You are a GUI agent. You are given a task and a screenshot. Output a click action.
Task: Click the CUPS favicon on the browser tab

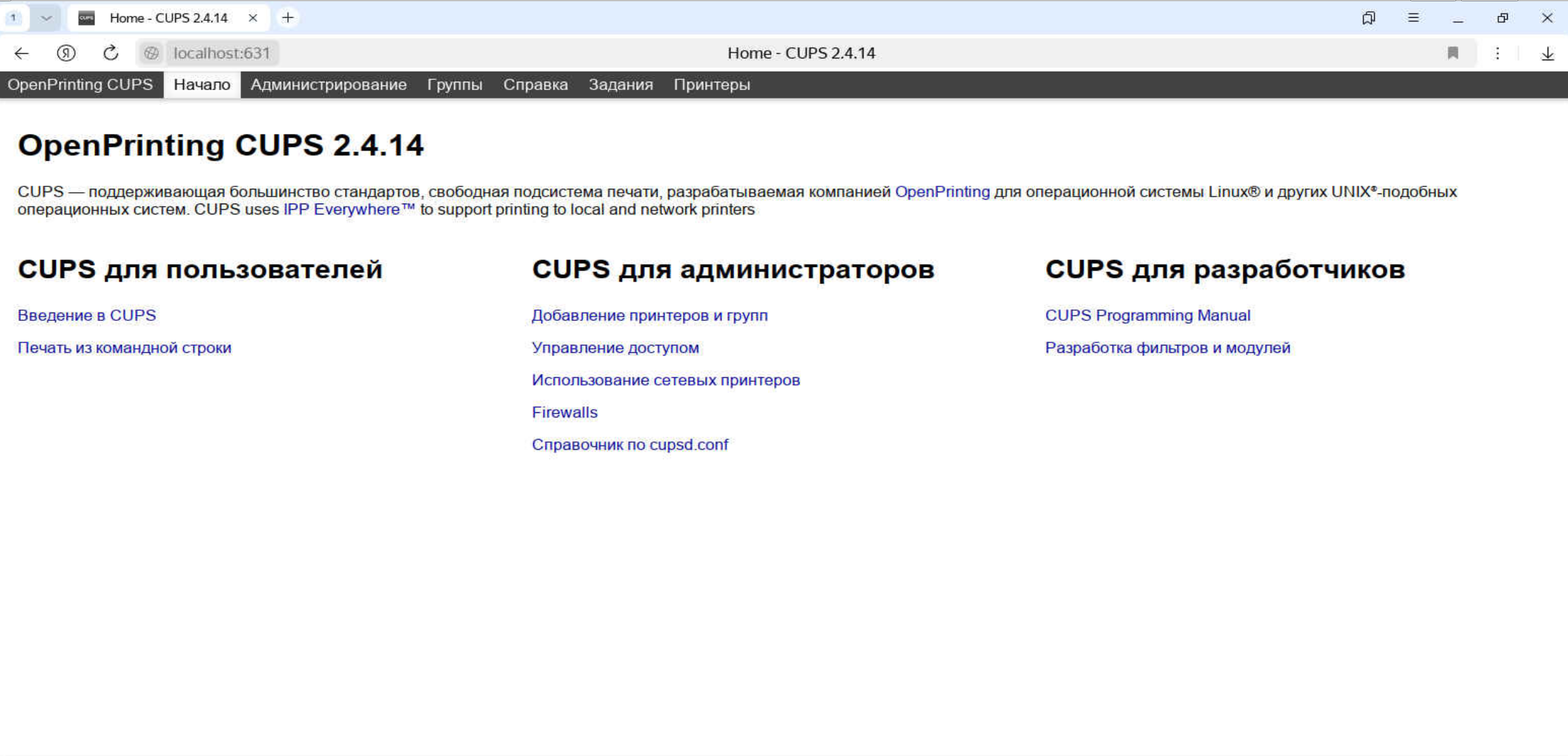(x=87, y=17)
